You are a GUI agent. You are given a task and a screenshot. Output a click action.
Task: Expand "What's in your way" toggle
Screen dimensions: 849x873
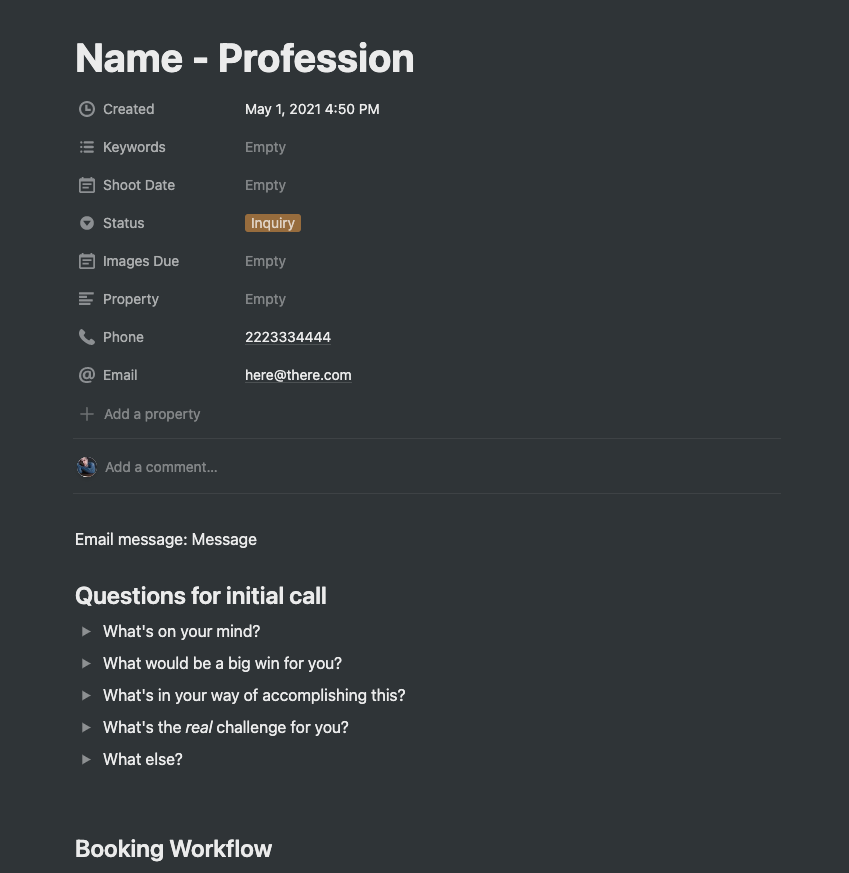[x=86, y=695]
